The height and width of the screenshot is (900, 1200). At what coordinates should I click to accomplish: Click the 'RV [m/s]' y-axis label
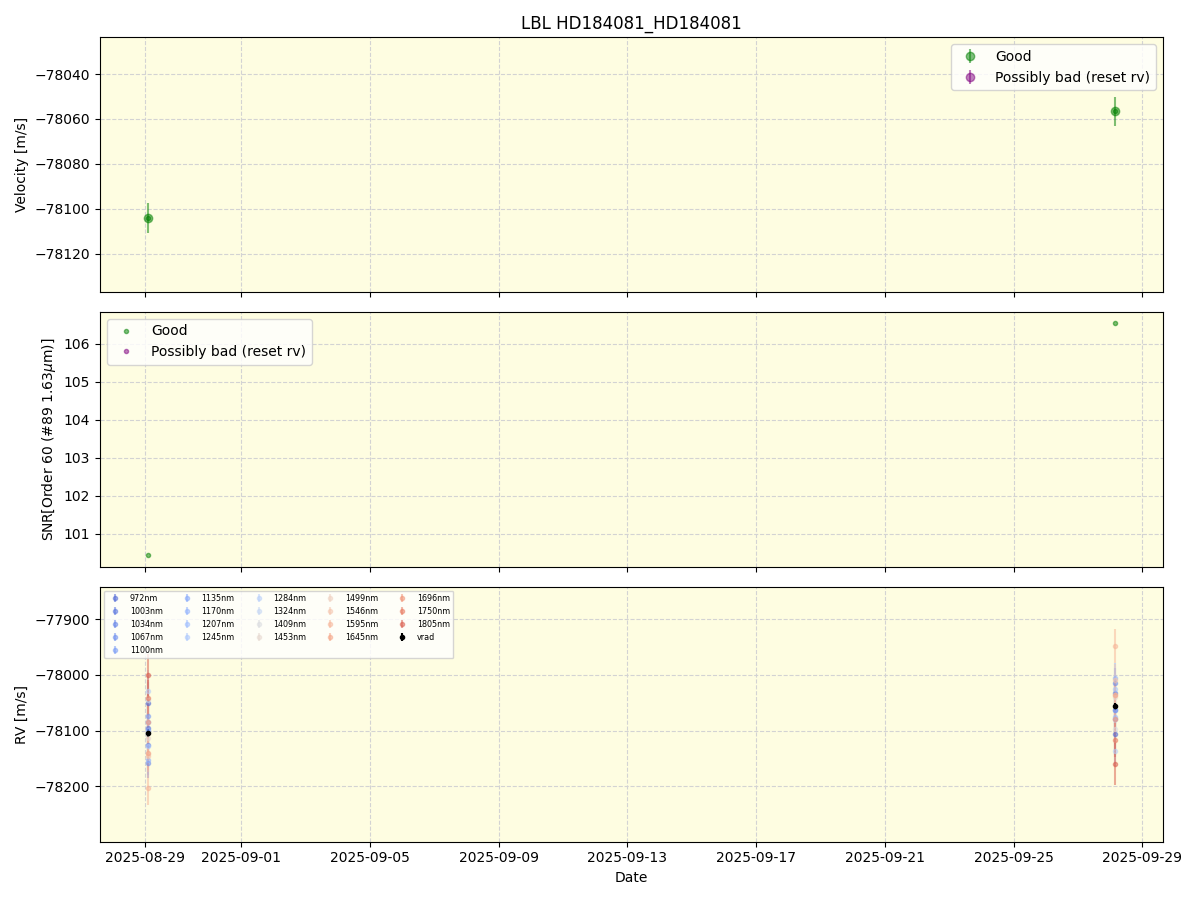click(x=21, y=714)
